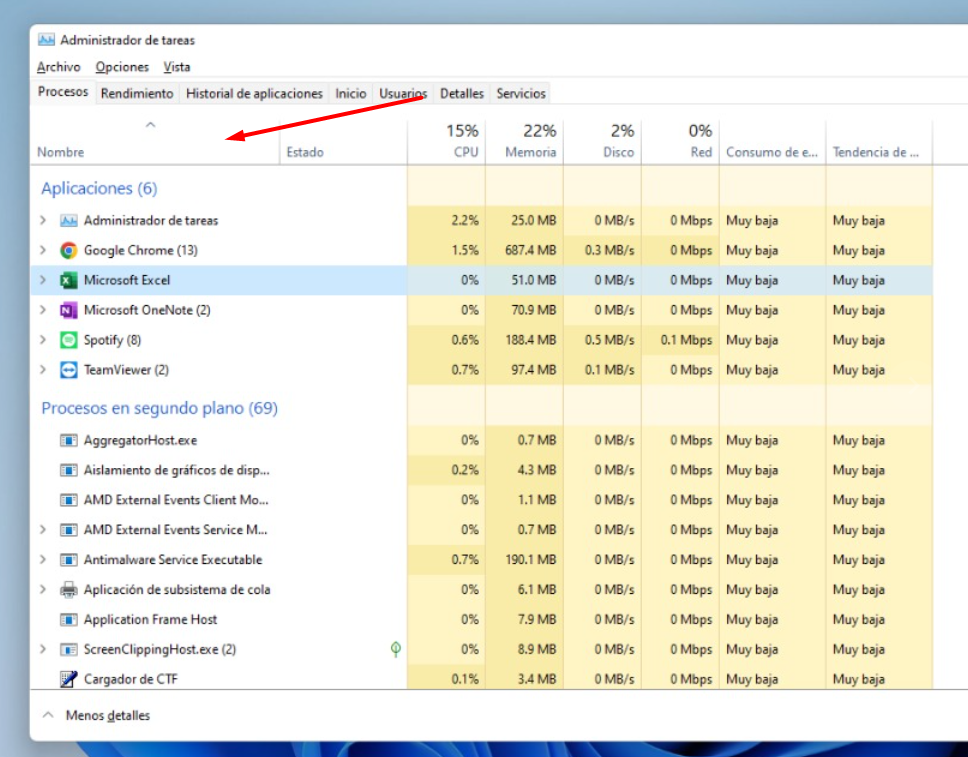Image resolution: width=968 pixels, height=757 pixels.
Task: Sort by Consumo de energía column header
Action: tap(772, 141)
